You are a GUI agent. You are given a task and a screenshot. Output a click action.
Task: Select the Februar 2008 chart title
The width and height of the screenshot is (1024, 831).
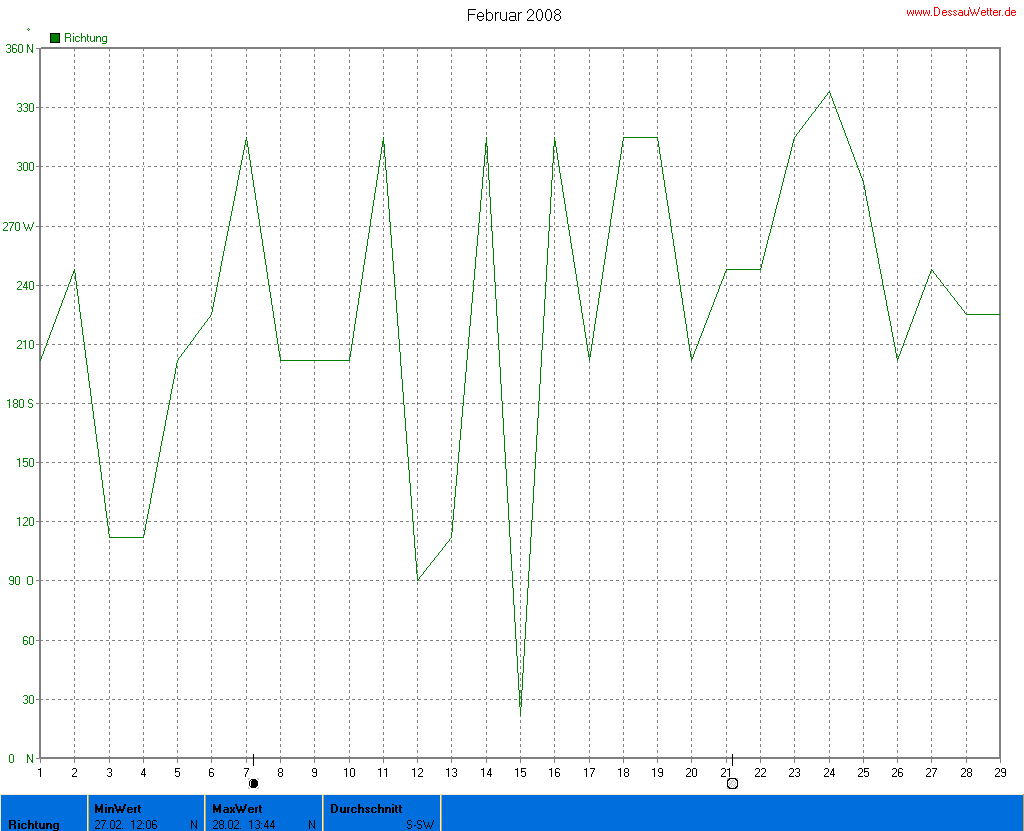[x=514, y=15]
